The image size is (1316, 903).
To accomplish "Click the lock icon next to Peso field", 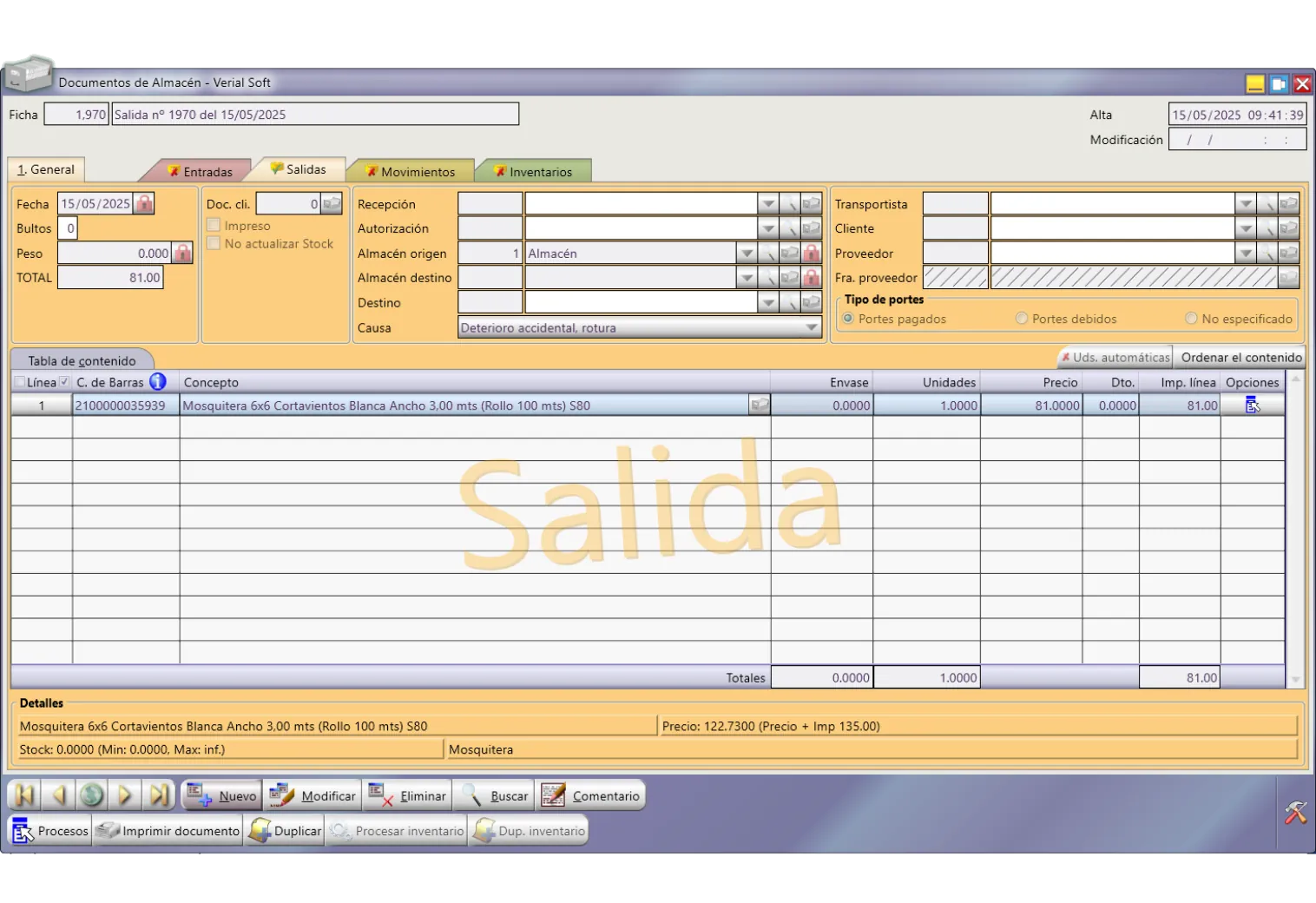I will coord(182,254).
